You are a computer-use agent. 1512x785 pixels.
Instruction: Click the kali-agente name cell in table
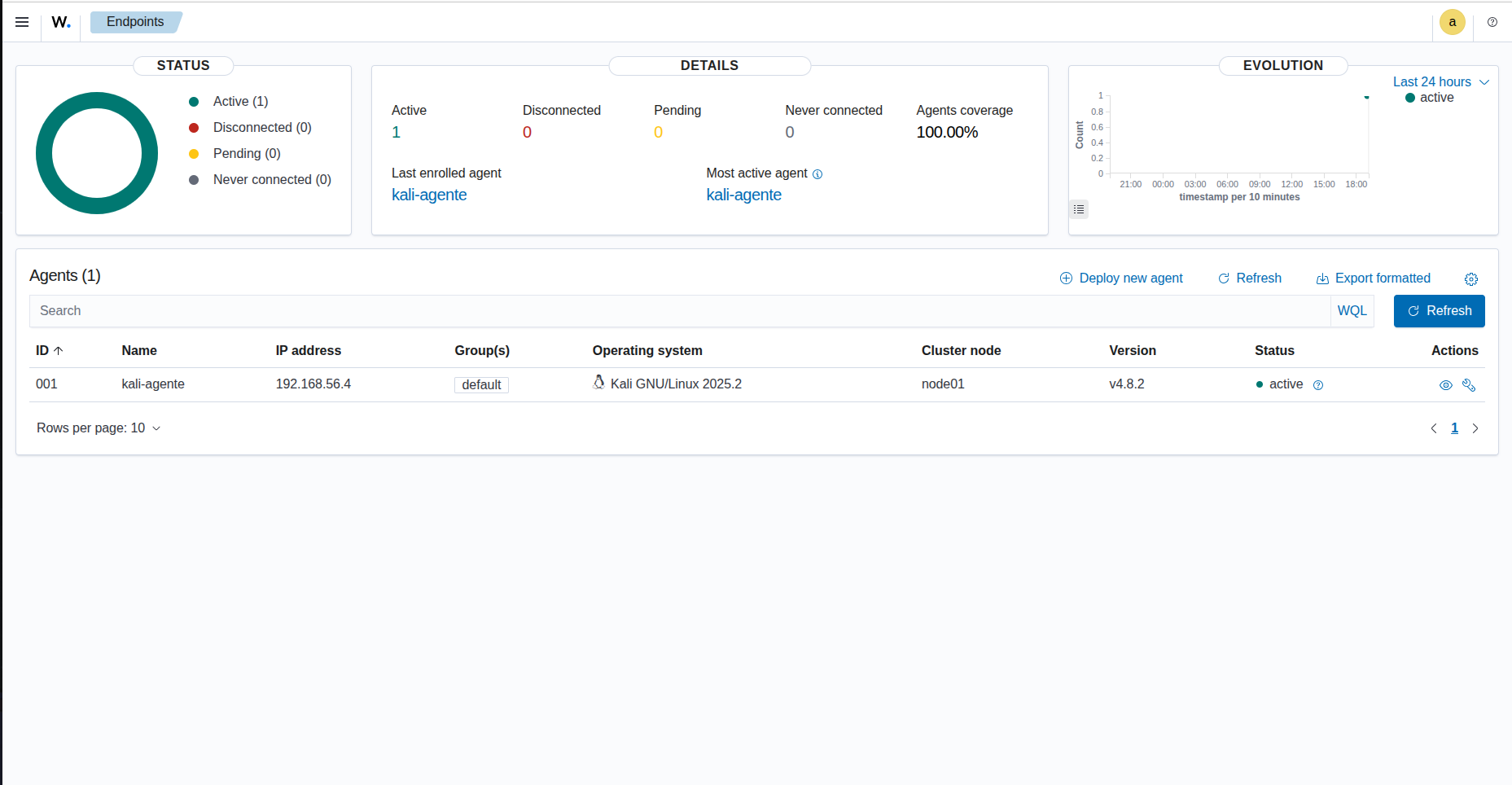click(x=153, y=384)
